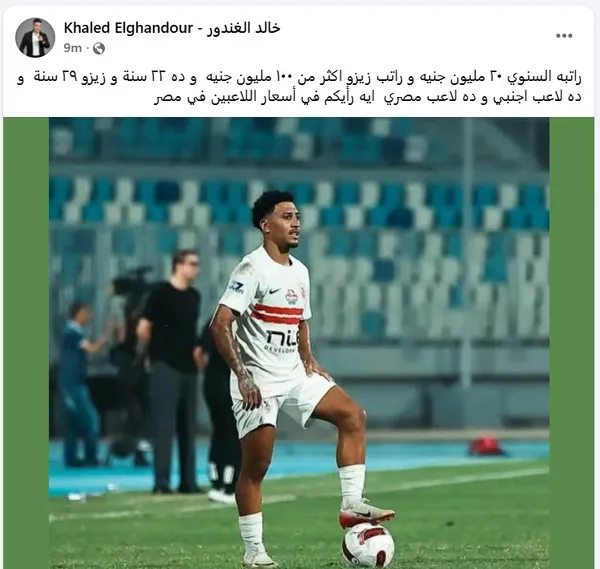Click the sleeve badge on the player's arm
Viewport: 600px width, 569px height.
(236, 287)
